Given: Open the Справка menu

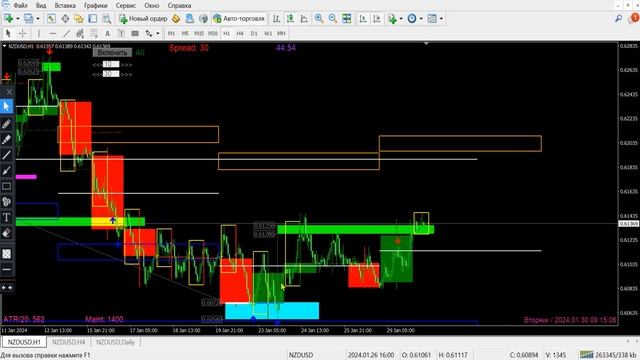Looking at the screenshot, I should tap(179, 5).
